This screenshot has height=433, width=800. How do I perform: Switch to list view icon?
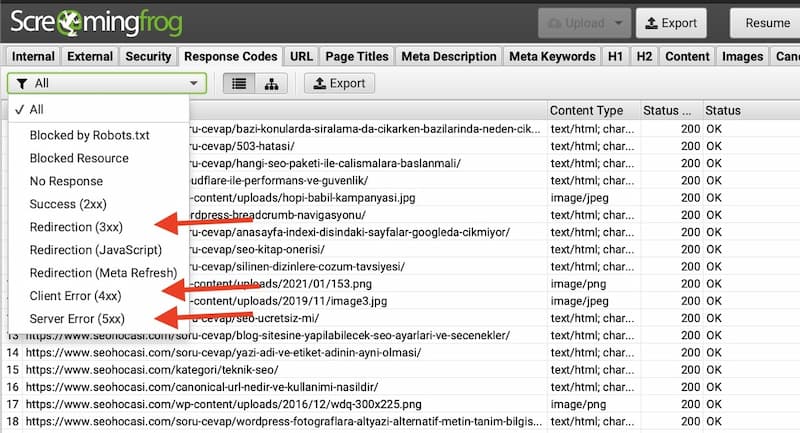pos(238,84)
